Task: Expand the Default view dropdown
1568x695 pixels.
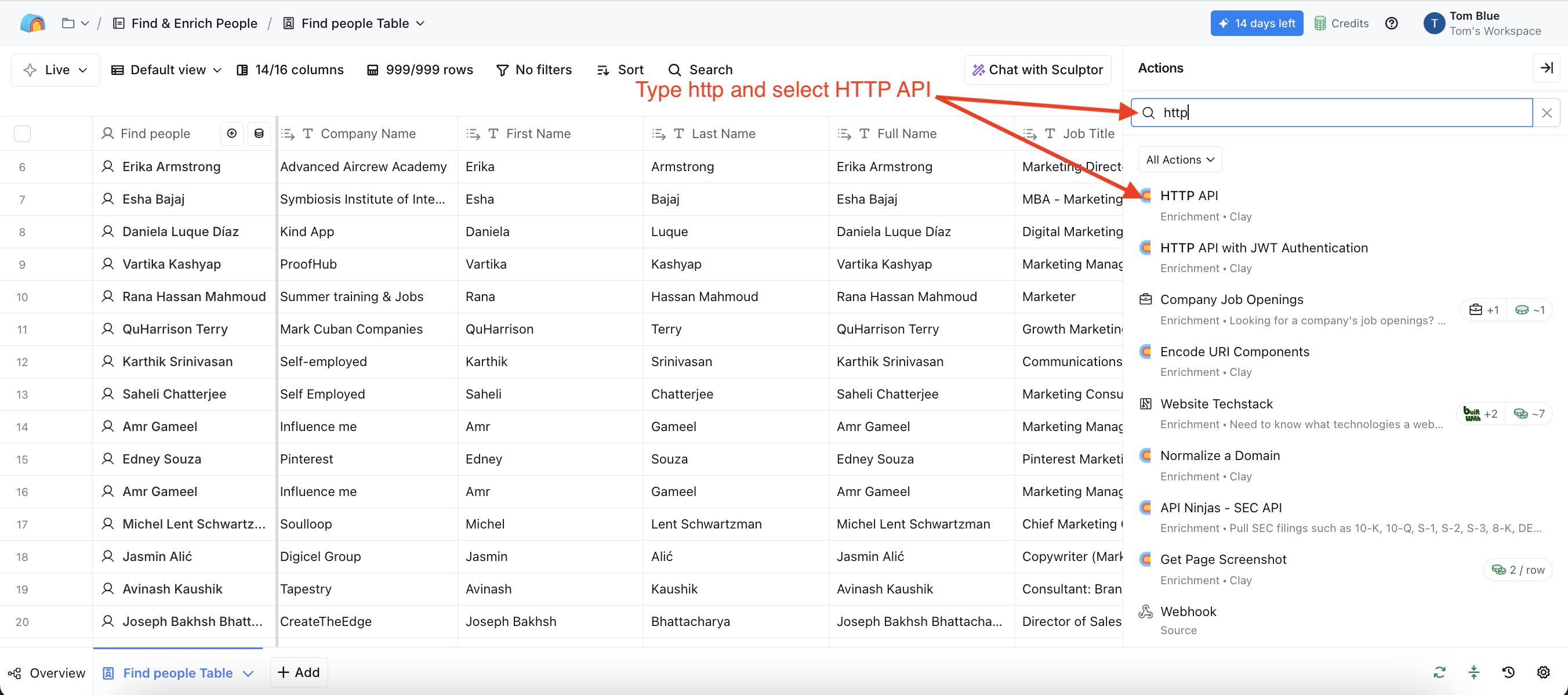Action: click(166, 70)
